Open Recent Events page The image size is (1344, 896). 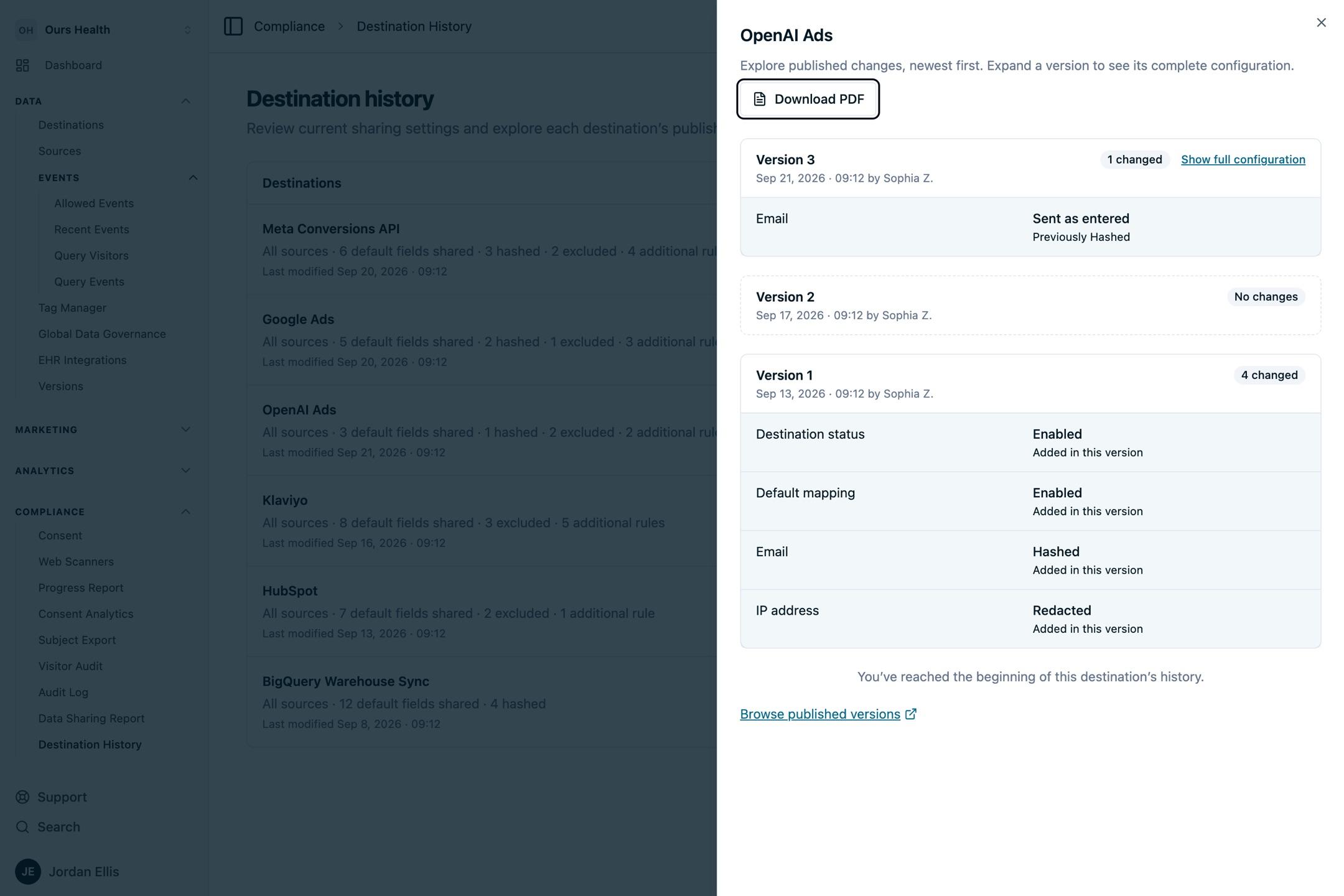(91, 230)
